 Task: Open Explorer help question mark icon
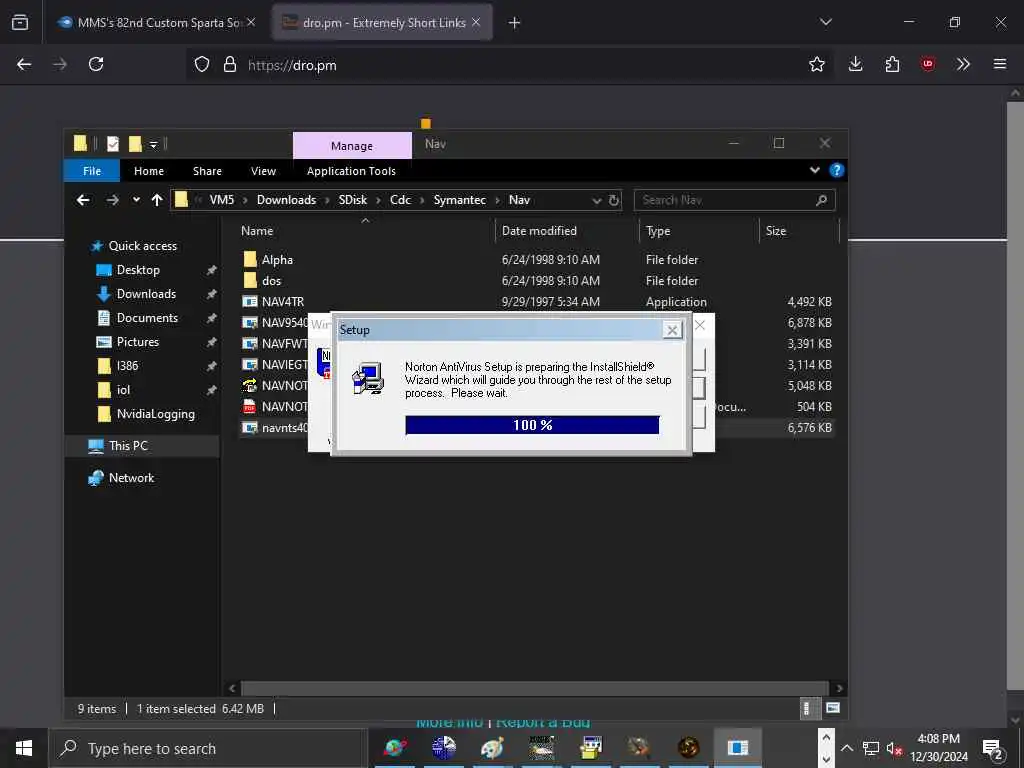(x=836, y=170)
